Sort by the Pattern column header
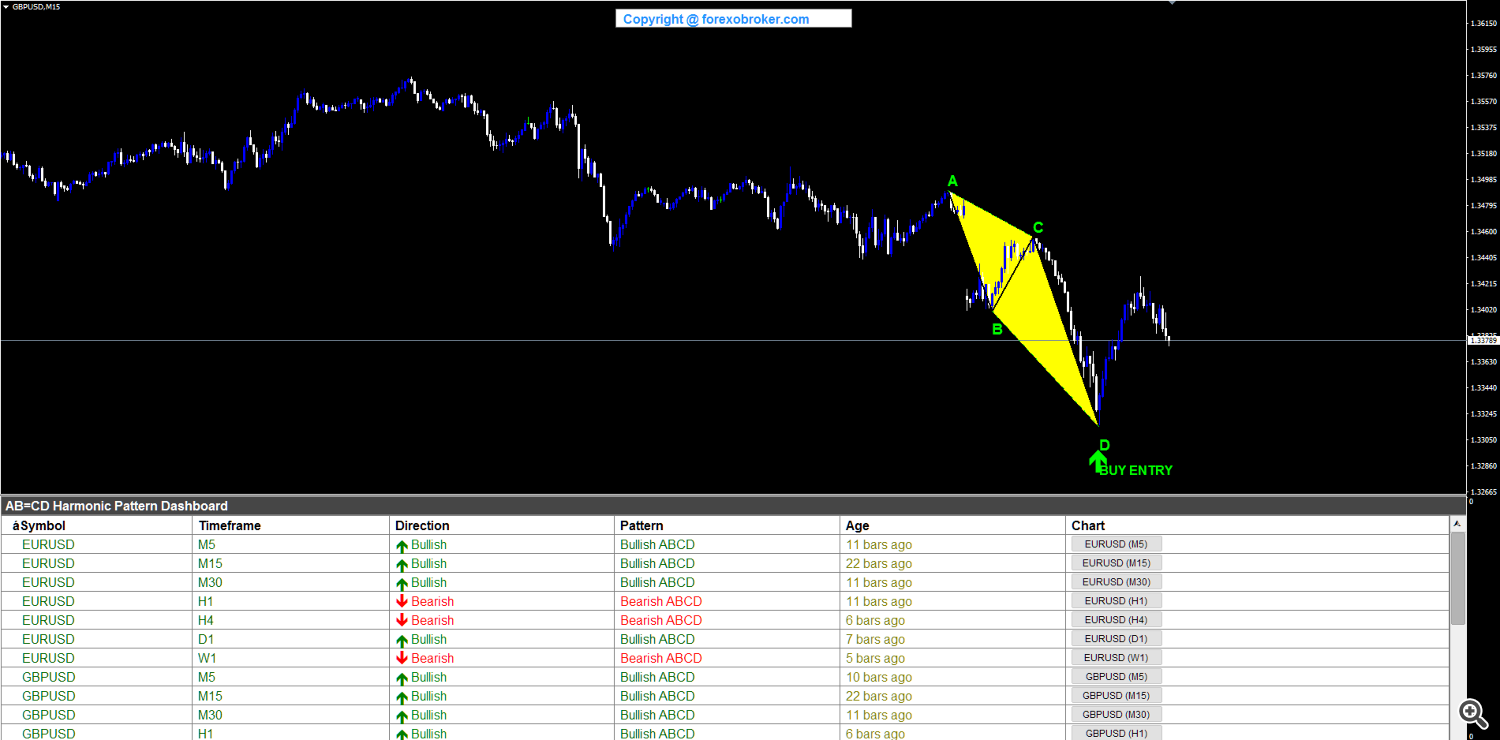Viewport: 1500px width, 740px height. click(727, 525)
